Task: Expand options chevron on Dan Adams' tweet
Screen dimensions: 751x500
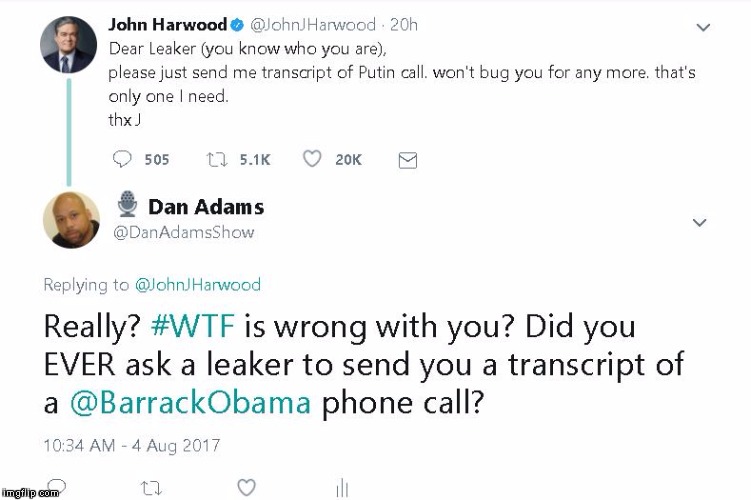Action: point(699,223)
